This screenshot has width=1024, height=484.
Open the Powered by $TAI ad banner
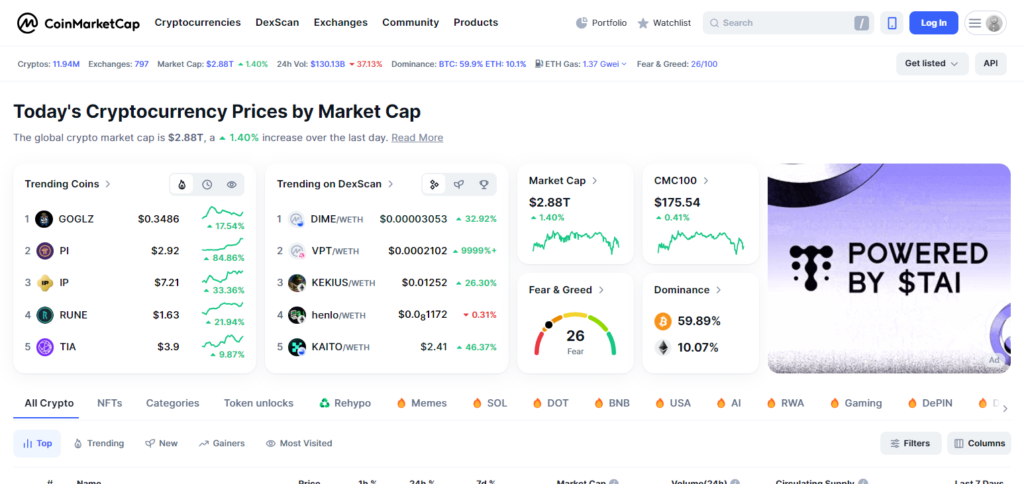[889, 268]
